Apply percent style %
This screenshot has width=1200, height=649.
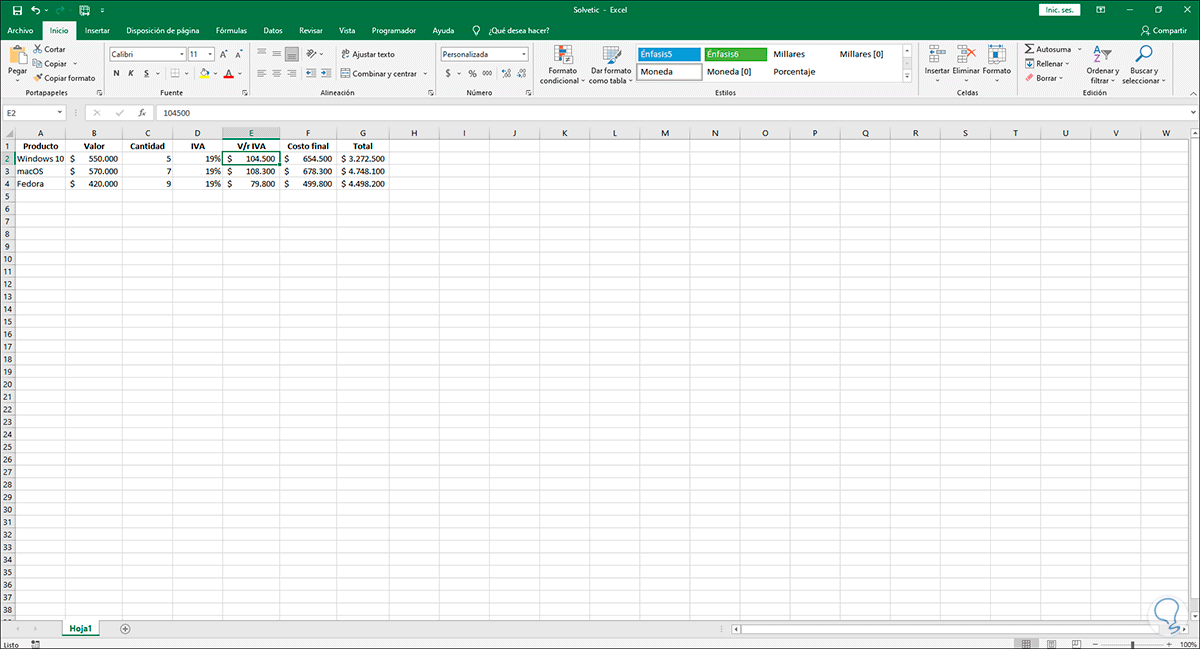click(473, 73)
